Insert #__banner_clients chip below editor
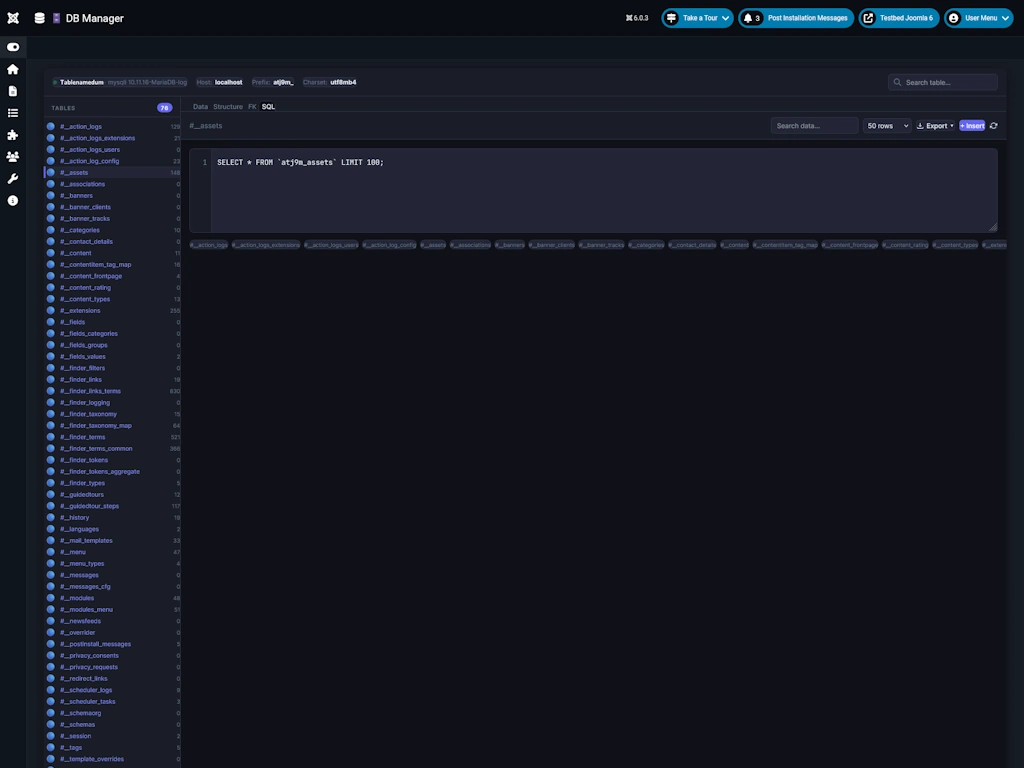The image size is (1024, 768). click(552, 245)
